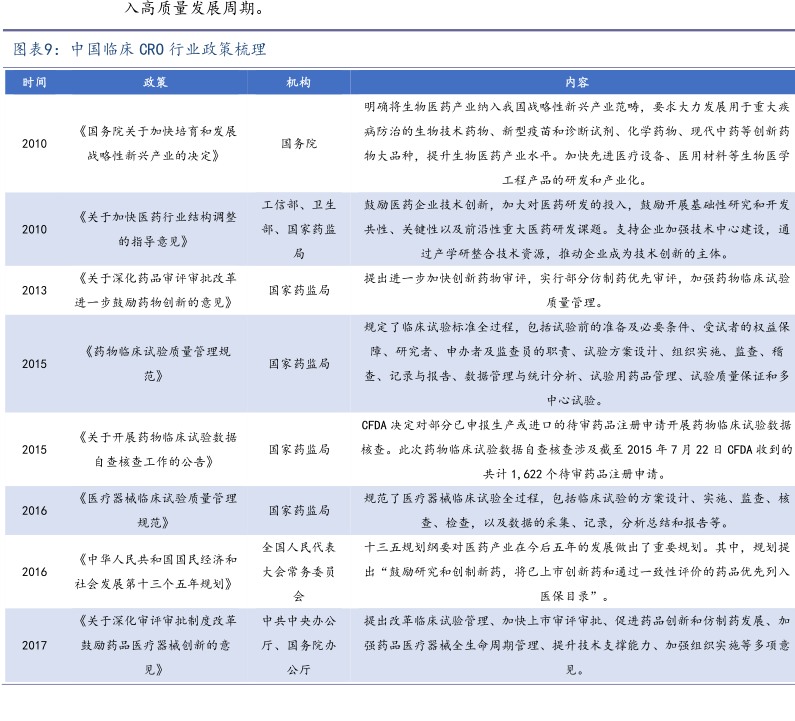This screenshot has width=795, height=721.
Task: Select policy 《医疗器械临床试验质量管理规范》
Action: click(155, 510)
